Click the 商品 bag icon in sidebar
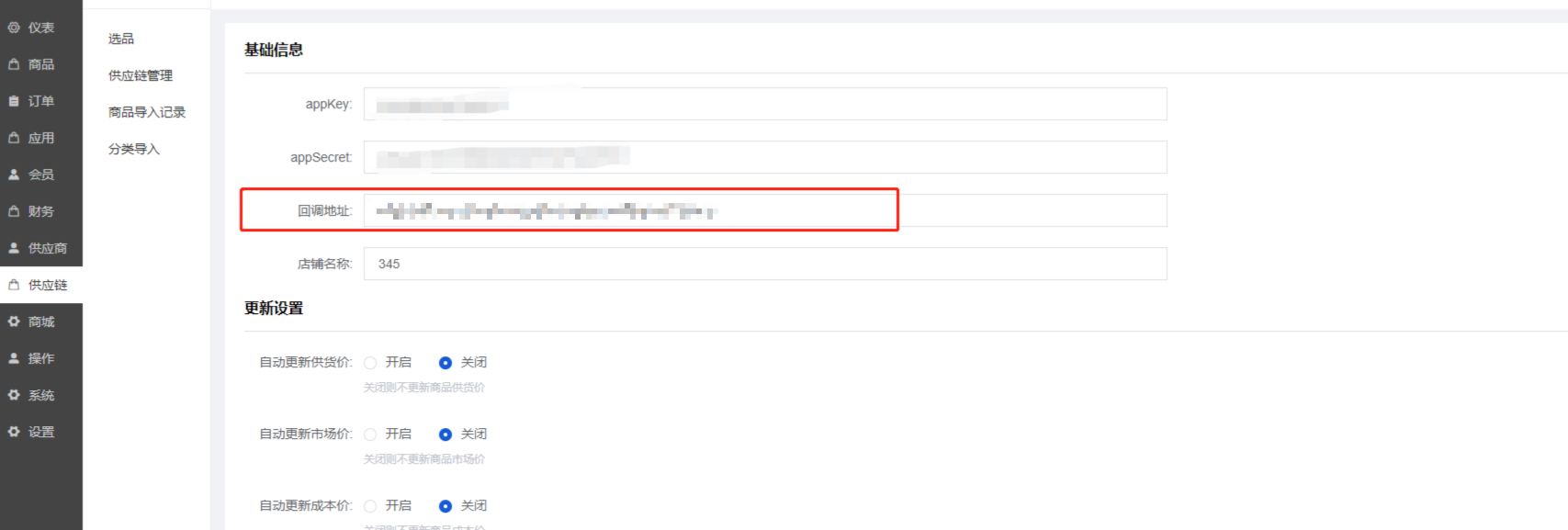 point(14,64)
